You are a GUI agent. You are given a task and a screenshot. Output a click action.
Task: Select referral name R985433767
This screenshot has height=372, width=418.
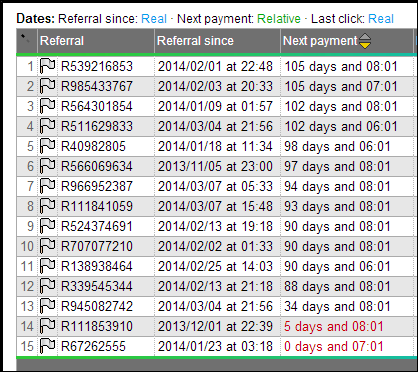97,86
